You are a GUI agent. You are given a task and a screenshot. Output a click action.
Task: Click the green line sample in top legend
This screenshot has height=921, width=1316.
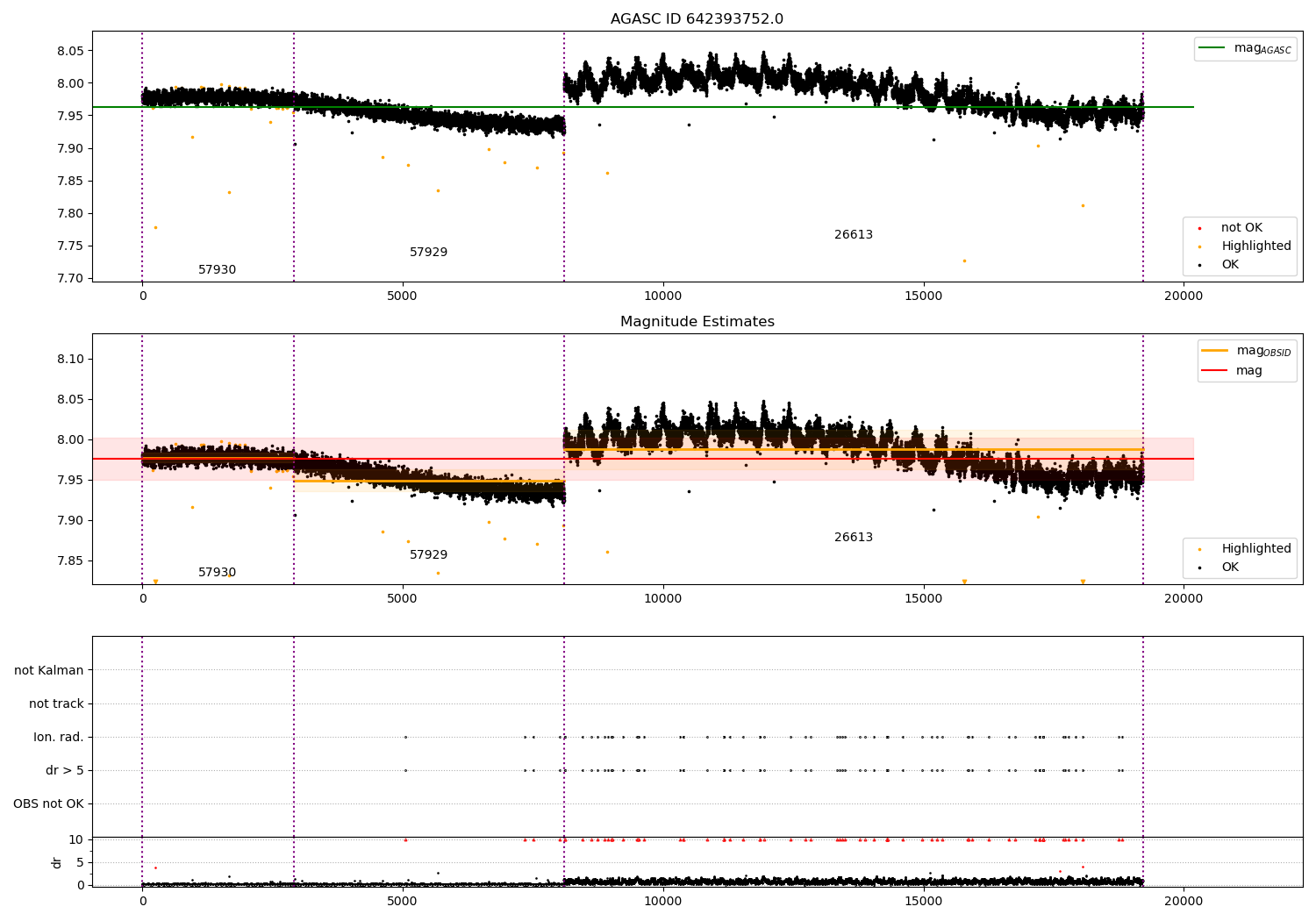coord(1212,48)
